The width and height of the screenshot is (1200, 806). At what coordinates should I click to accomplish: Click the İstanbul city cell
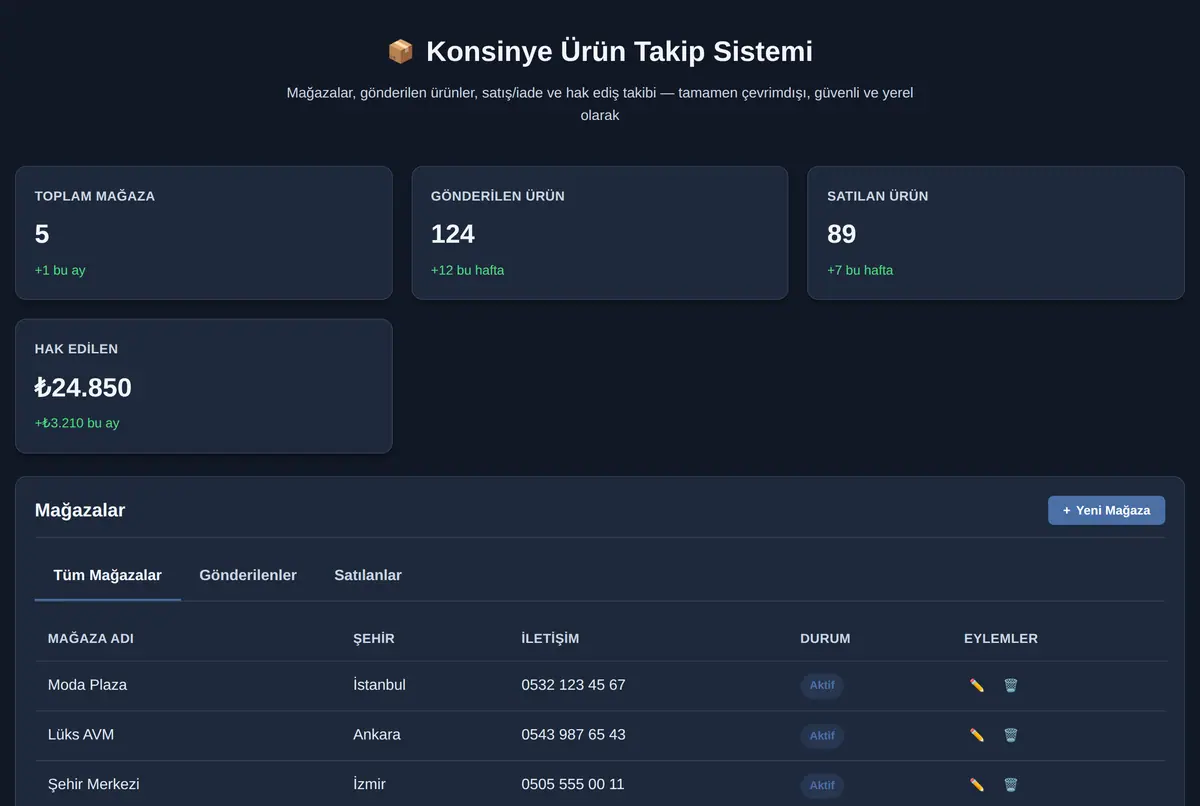pos(379,685)
